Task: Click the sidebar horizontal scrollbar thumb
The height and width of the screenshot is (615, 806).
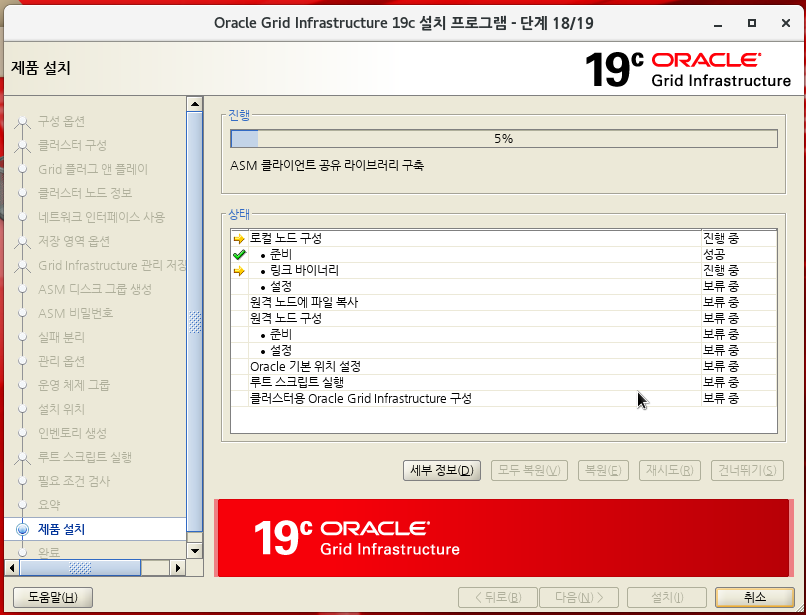Action: coord(80,568)
